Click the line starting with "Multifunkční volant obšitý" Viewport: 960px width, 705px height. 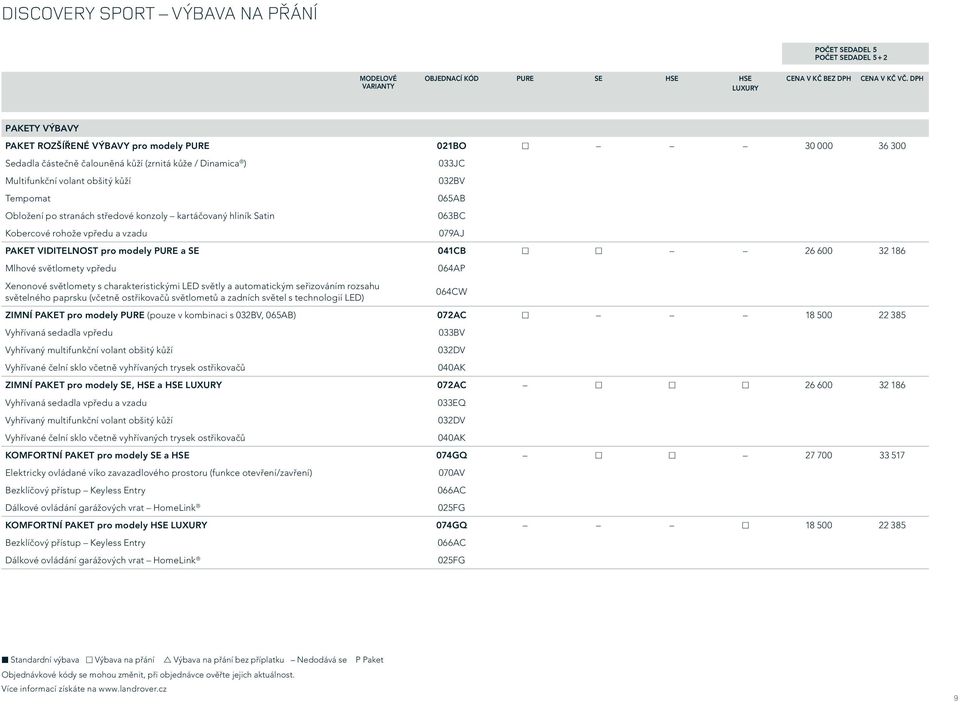pos(68,181)
